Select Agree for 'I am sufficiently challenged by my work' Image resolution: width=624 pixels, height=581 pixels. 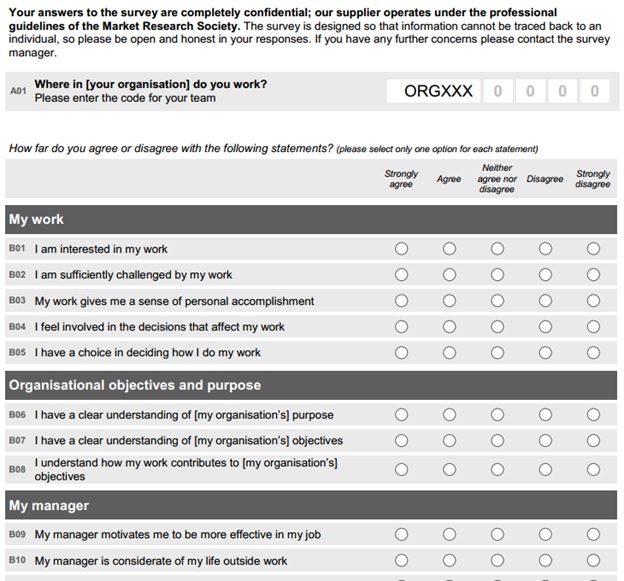(x=449, y=275)
